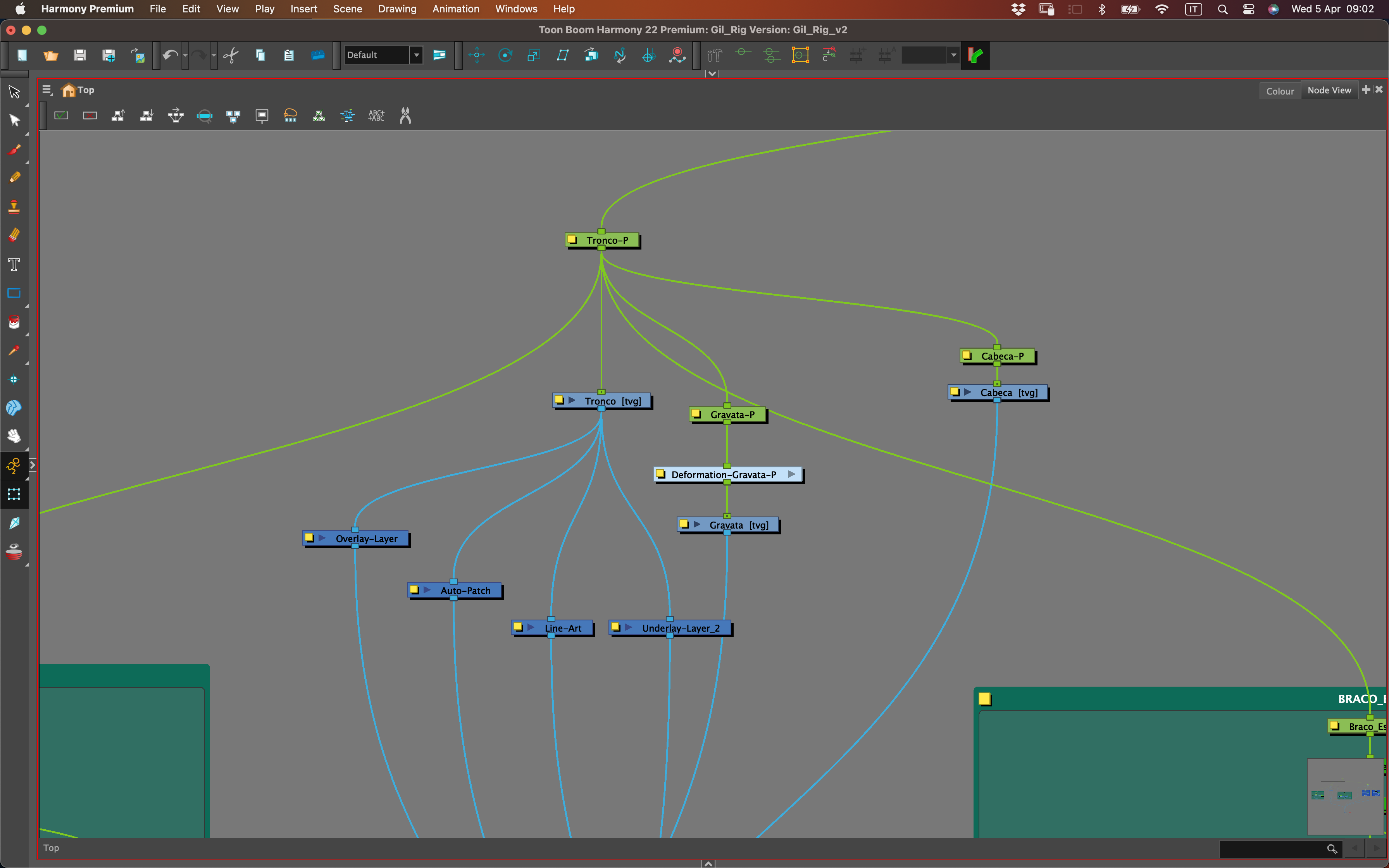
Task: Click the Rename Nodes ABC+ icon
Action: pos(376,115)
